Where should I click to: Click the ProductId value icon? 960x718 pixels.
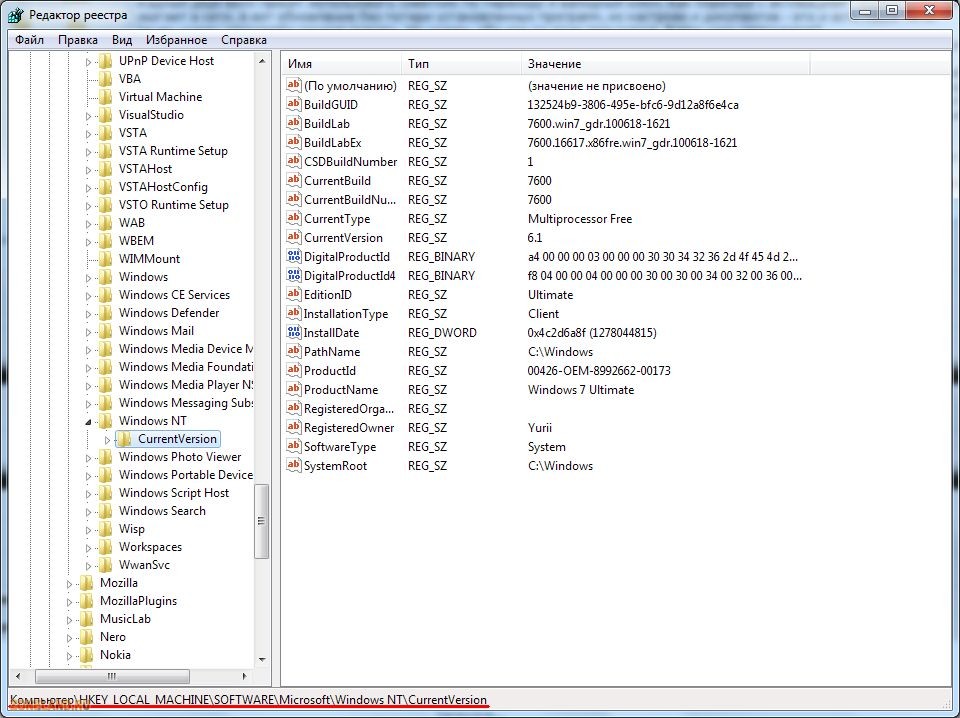tap(294, 370)
